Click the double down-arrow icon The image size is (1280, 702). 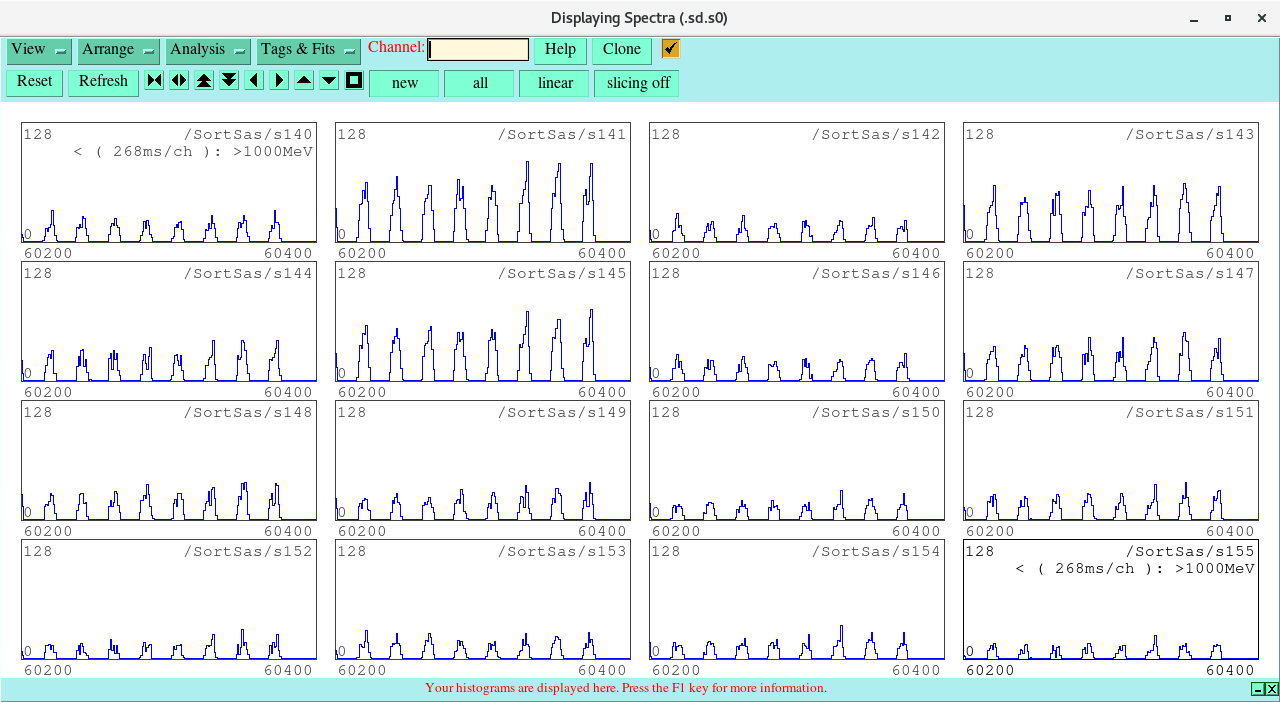[x=229, y=81]
